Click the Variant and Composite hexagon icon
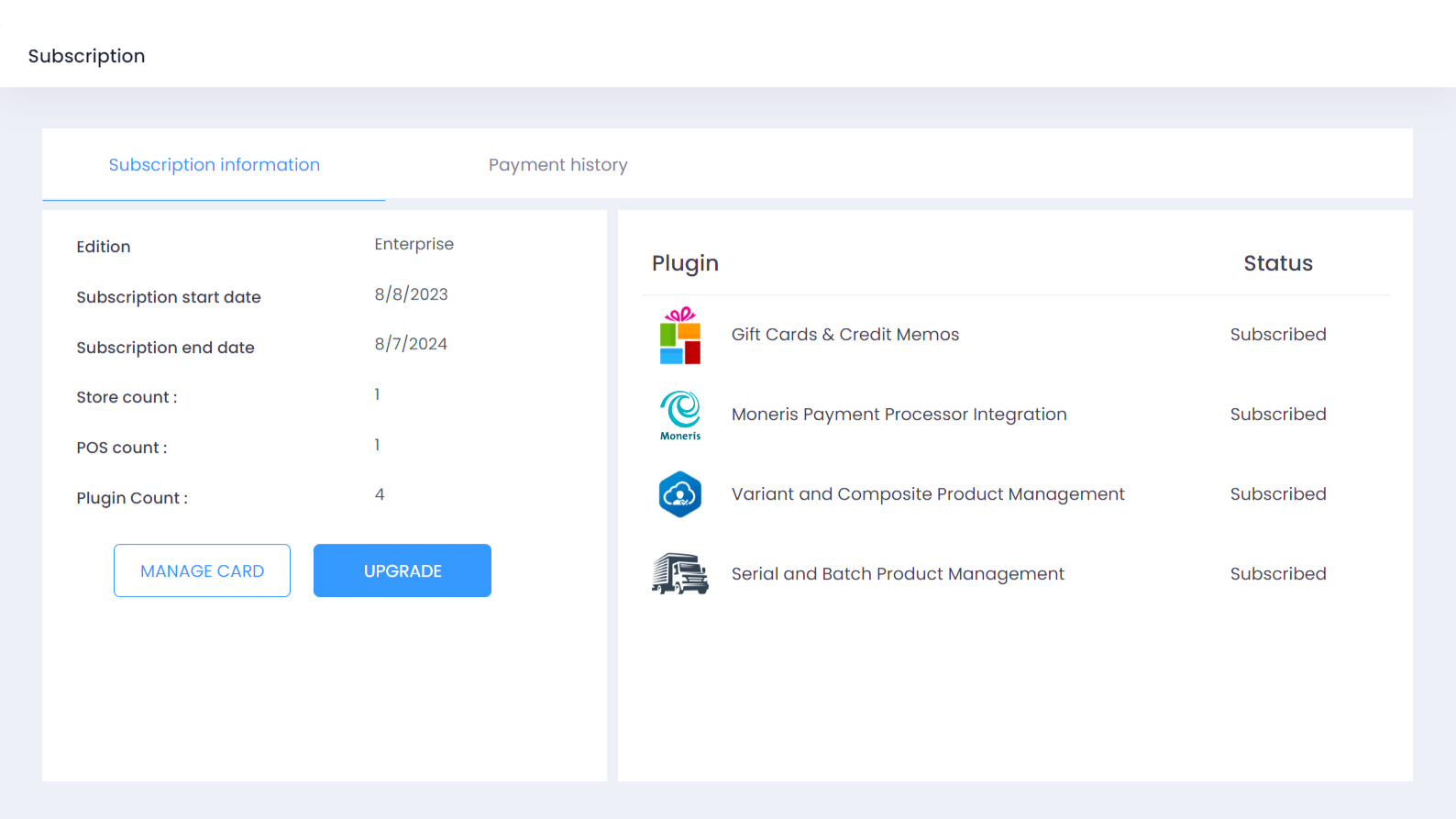 [679, 494]
